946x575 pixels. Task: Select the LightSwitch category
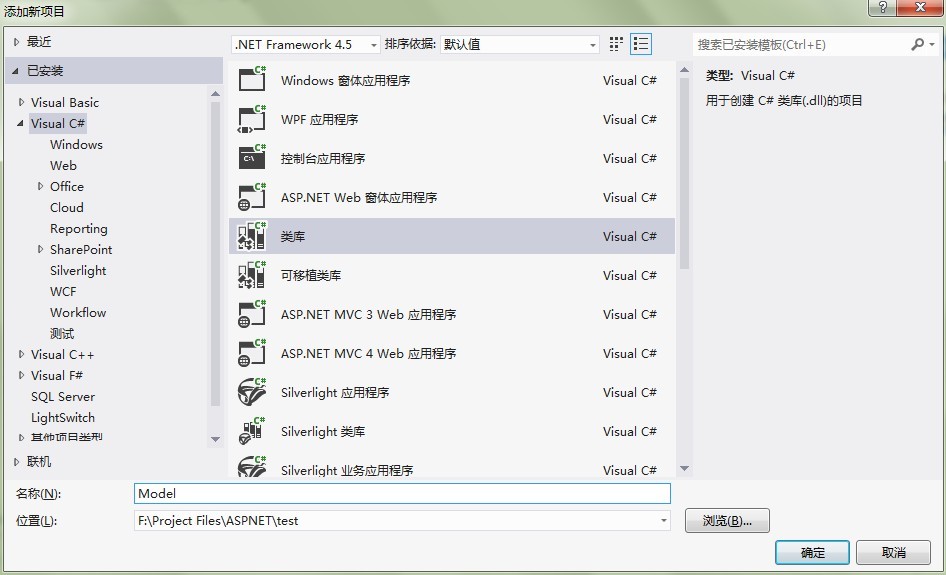pos(63,418)
